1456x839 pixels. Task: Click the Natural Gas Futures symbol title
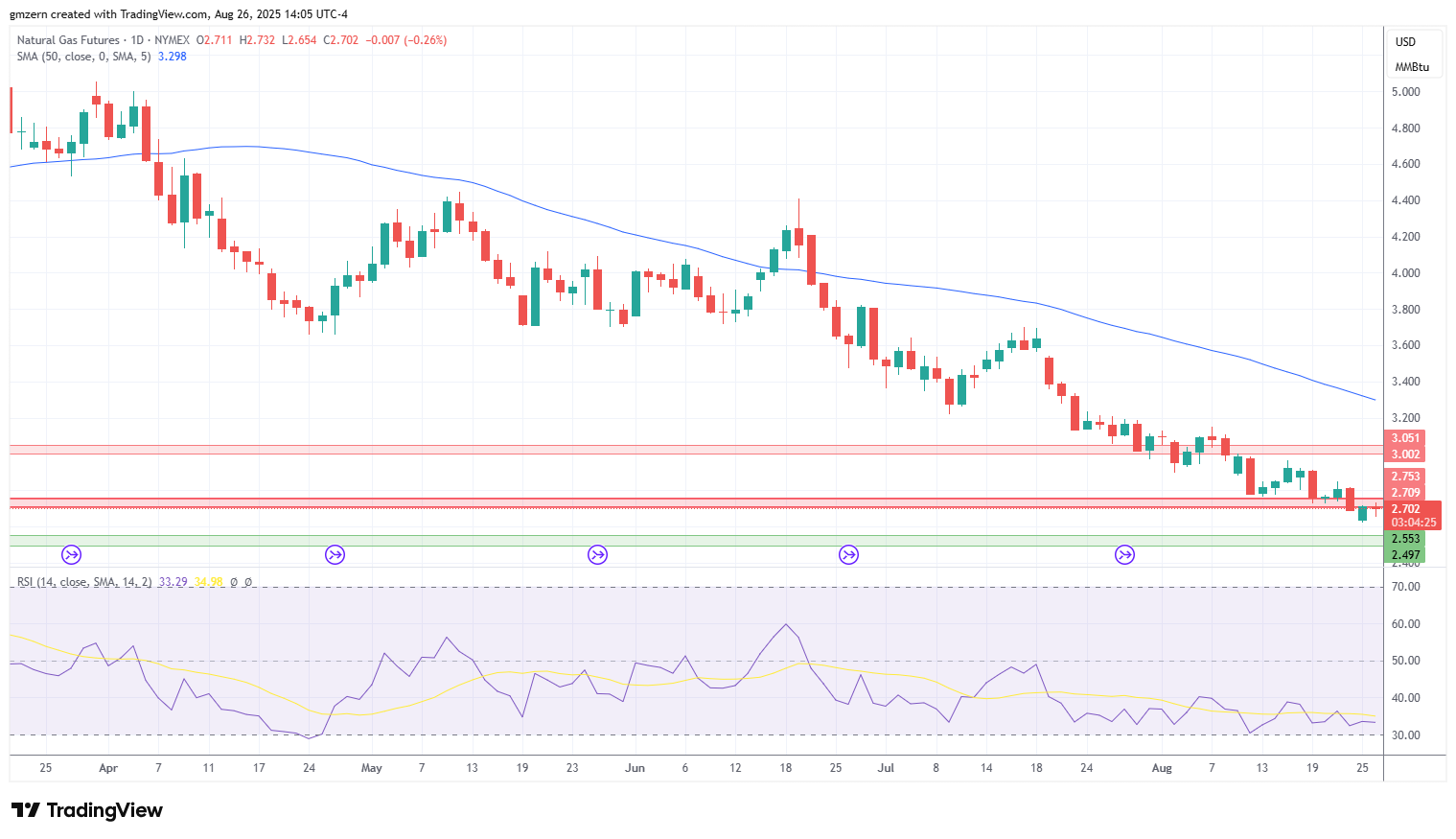tap(68, 40)
